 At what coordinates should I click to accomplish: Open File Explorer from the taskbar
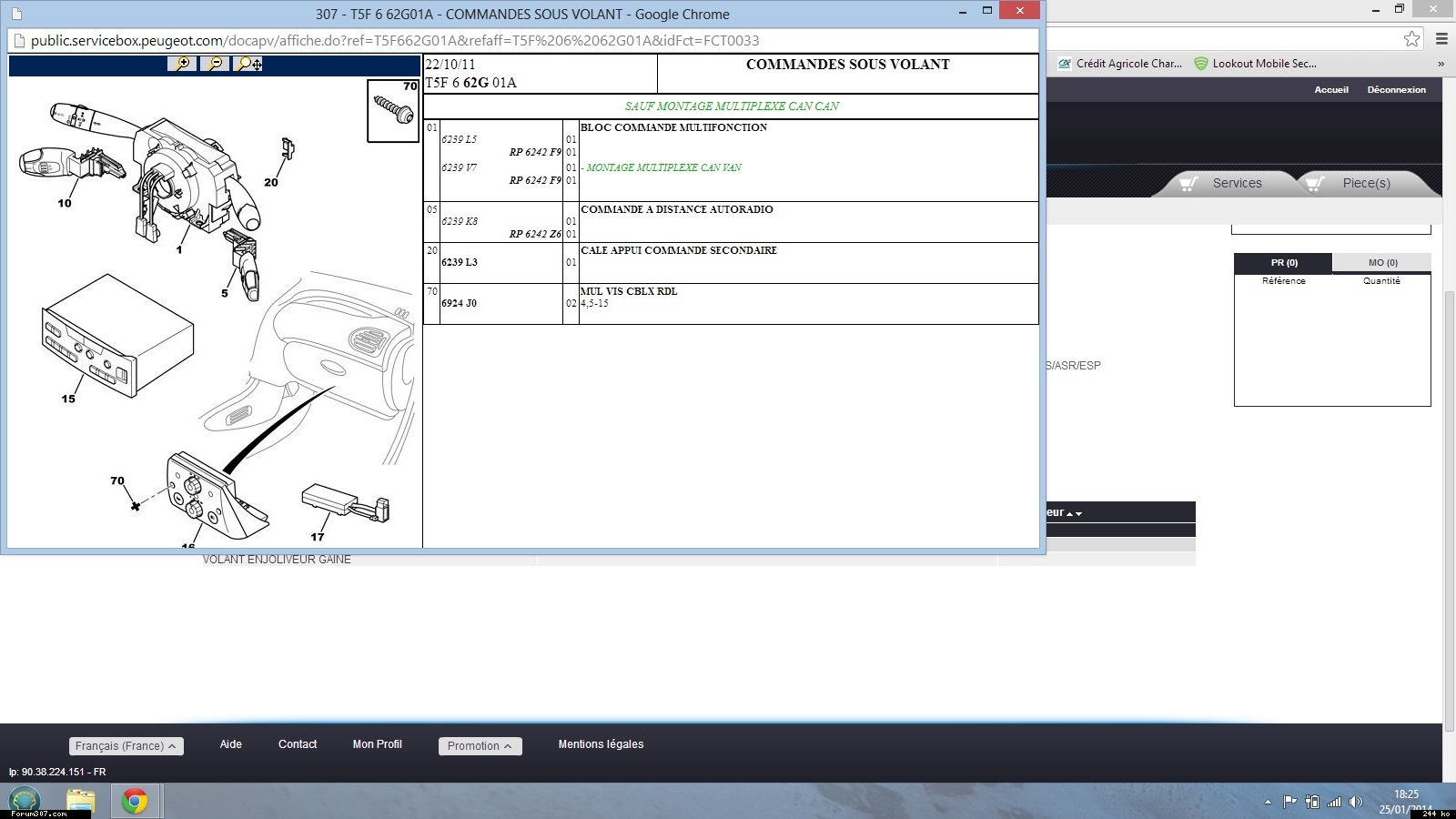point(80,801)
